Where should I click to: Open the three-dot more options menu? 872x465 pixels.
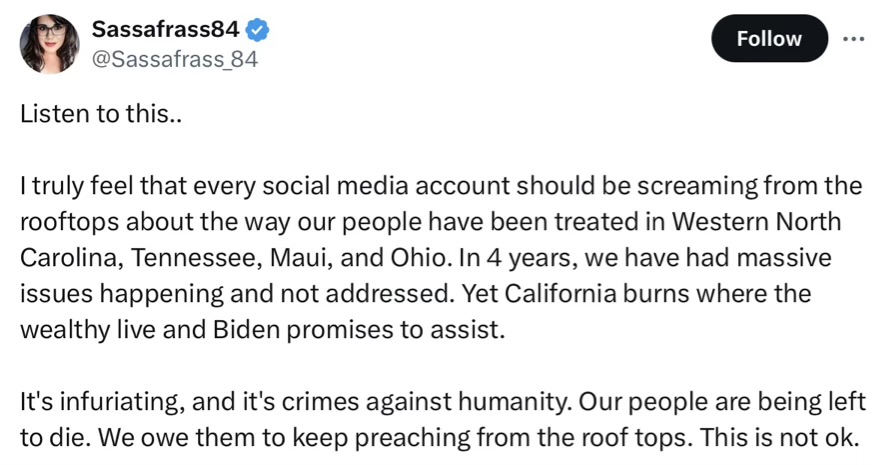tap(851, 39)
